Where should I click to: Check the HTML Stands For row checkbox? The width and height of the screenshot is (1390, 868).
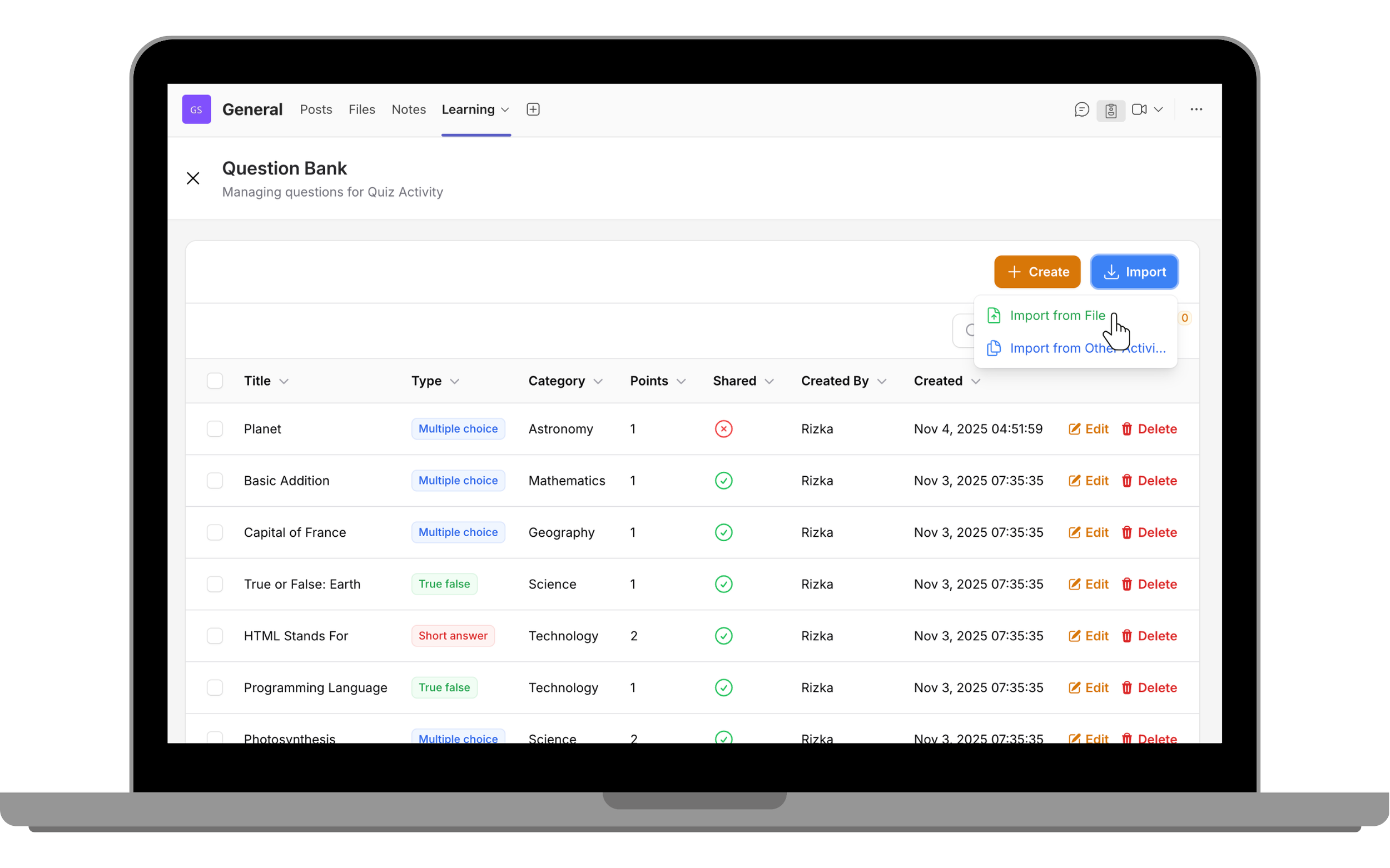[x=215, y=636]
